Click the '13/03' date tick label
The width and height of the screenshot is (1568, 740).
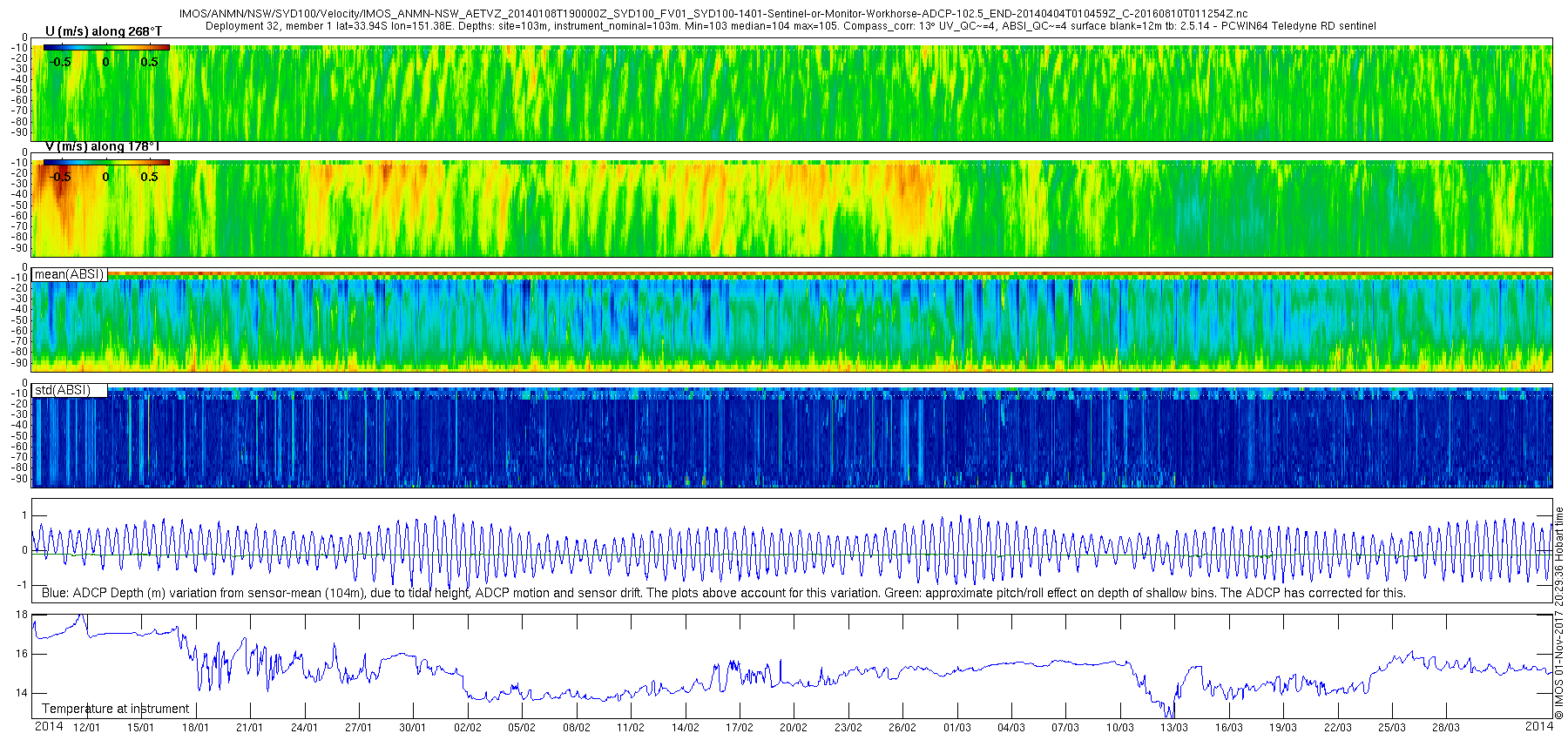click(x=1174, y=728)
